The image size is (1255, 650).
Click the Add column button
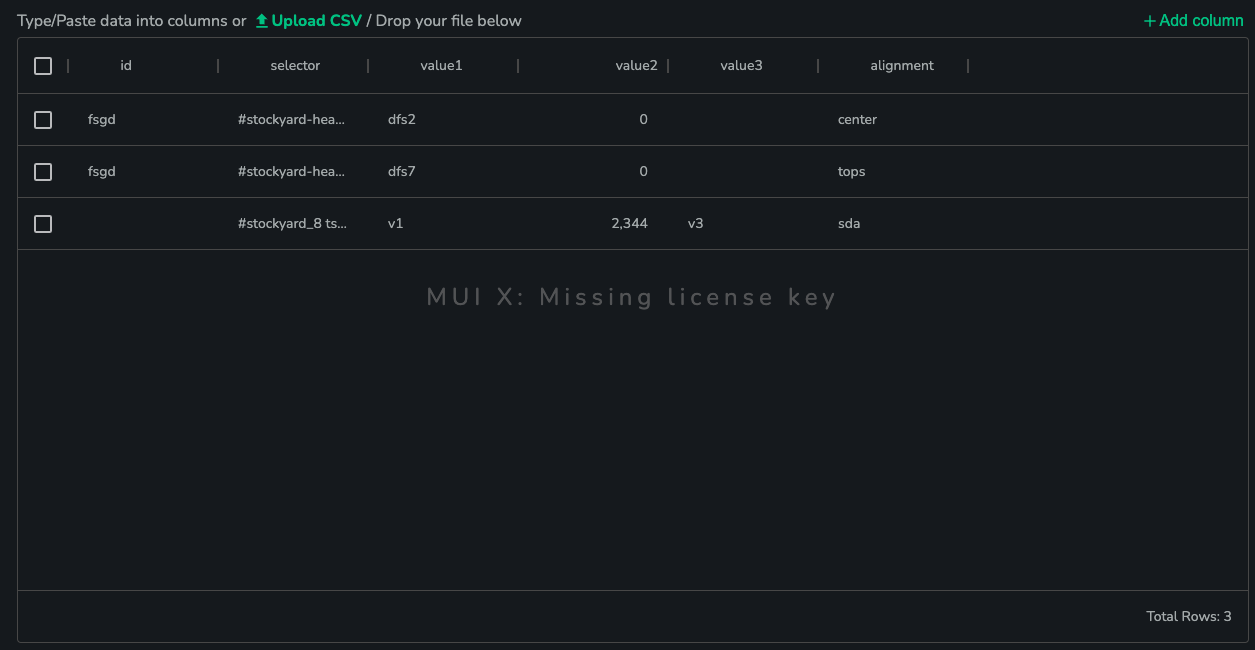coord(1194,20)
